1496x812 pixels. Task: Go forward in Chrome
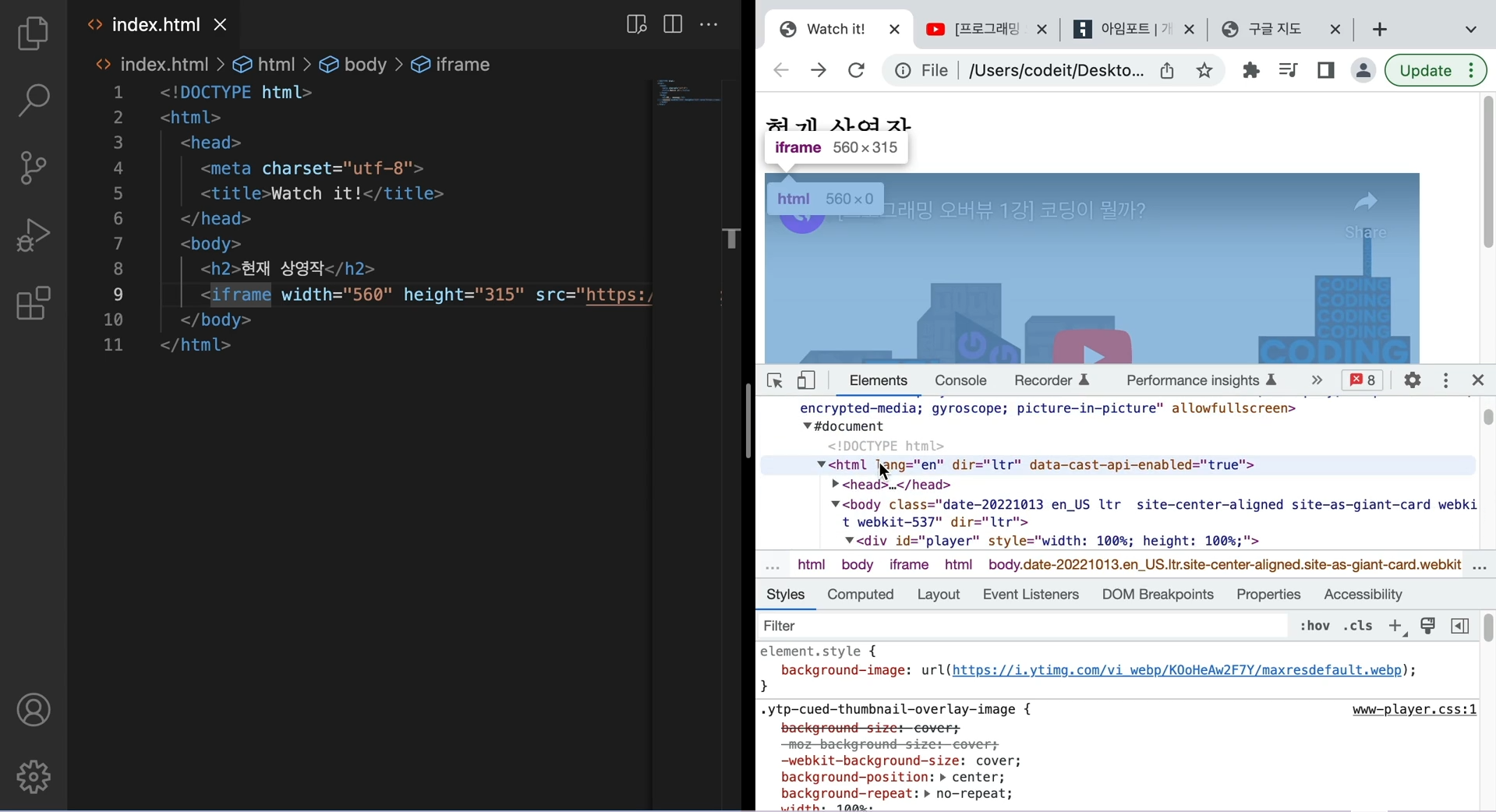[818, 71]
